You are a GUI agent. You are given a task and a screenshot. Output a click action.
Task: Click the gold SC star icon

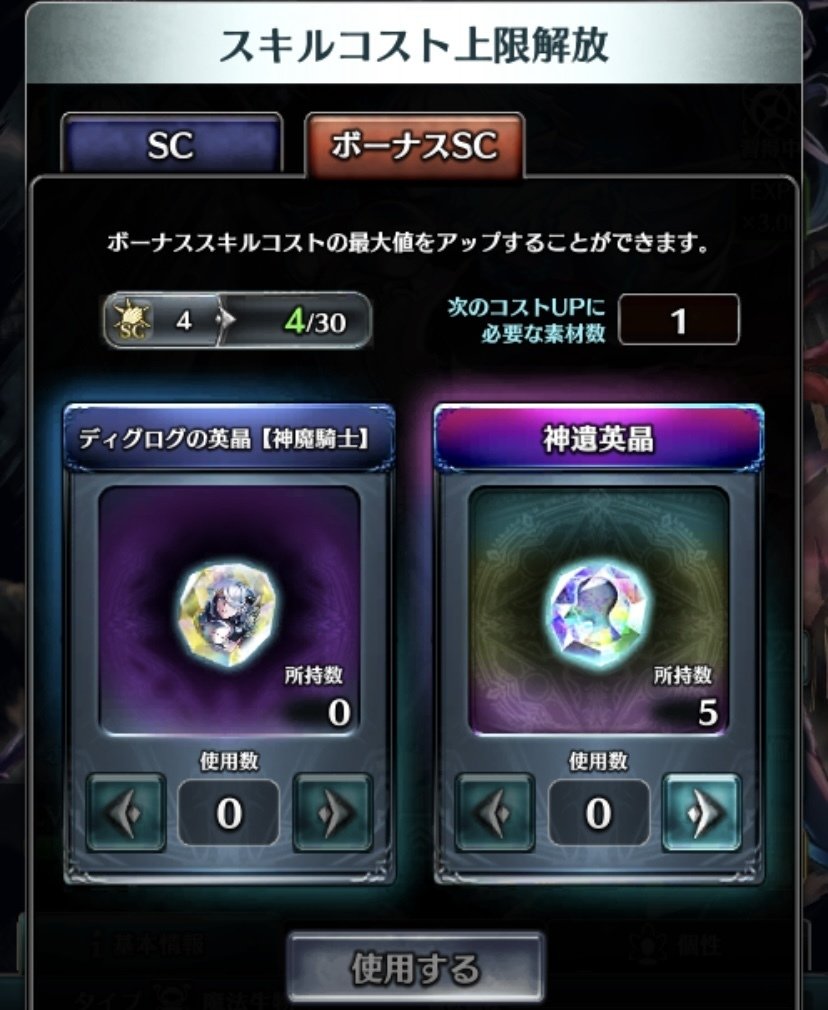tap(132, 320)
